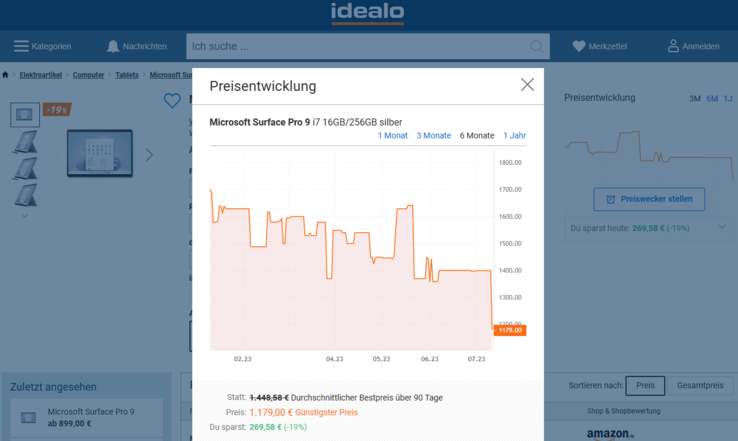Viewport: 738px width, 441px height.
Task: Show next product image with right arrow
Action: [x=150, y=155]
